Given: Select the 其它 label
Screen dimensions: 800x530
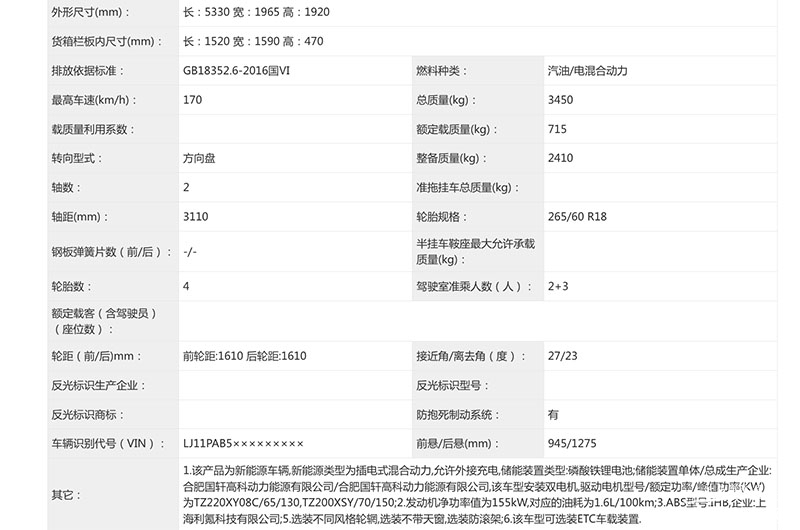Looking at the screenshot, I should click(x=66, y=495).
